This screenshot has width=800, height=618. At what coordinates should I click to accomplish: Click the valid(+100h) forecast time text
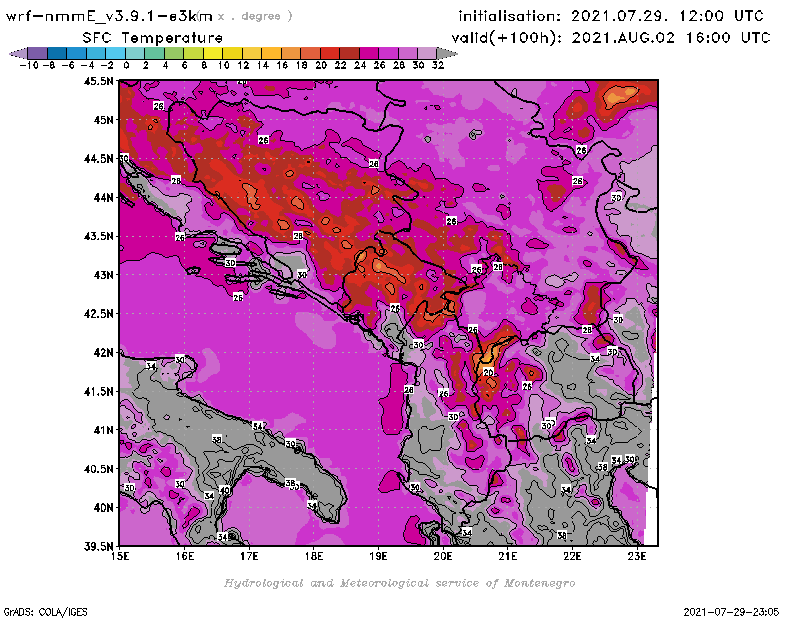614,36
